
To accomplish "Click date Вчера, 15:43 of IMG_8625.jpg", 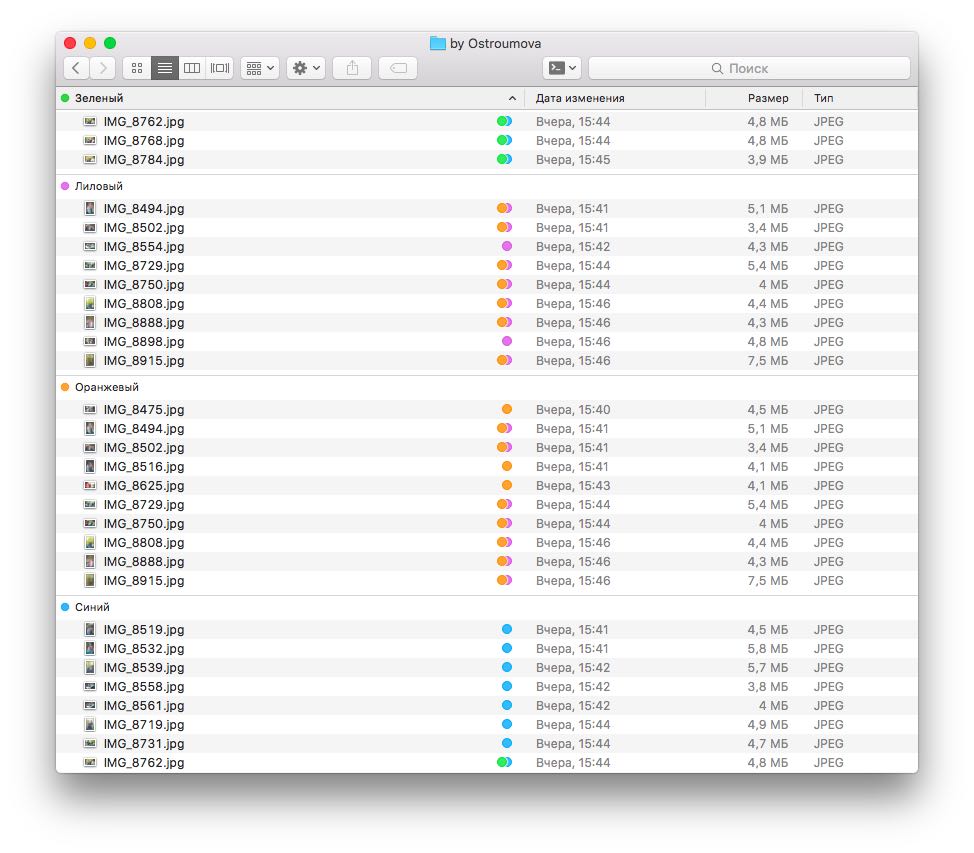I will coord(573,486).
